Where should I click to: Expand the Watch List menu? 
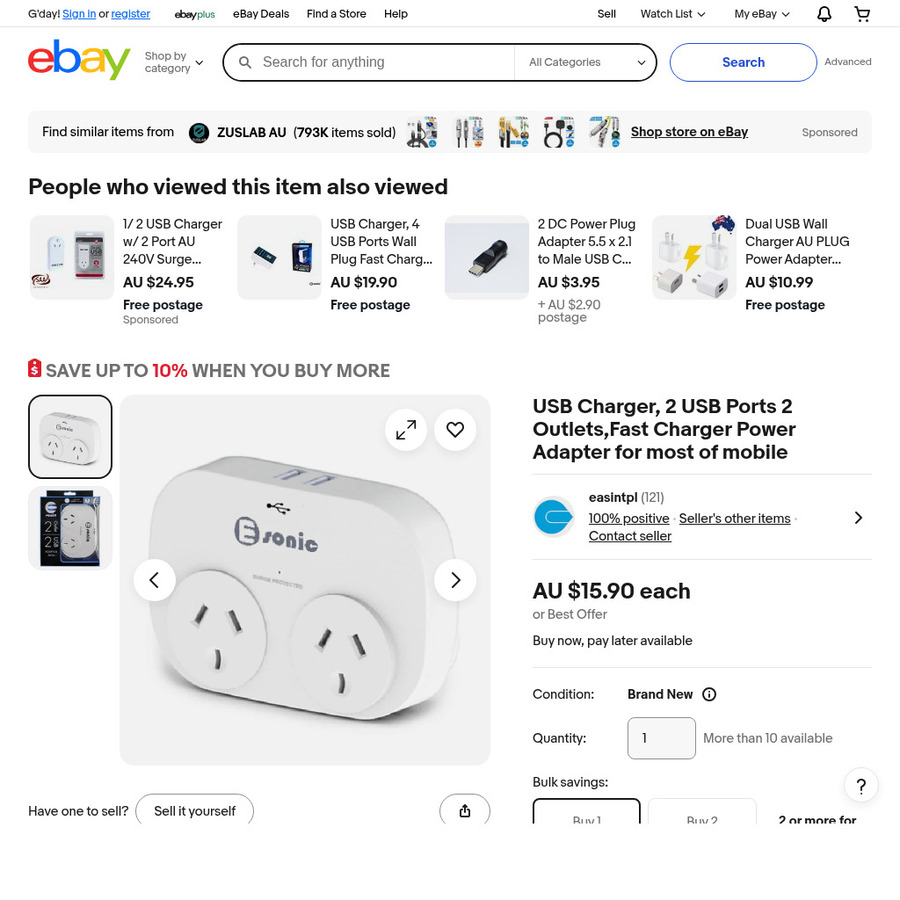pyautogui.click(x=673, y=14)
